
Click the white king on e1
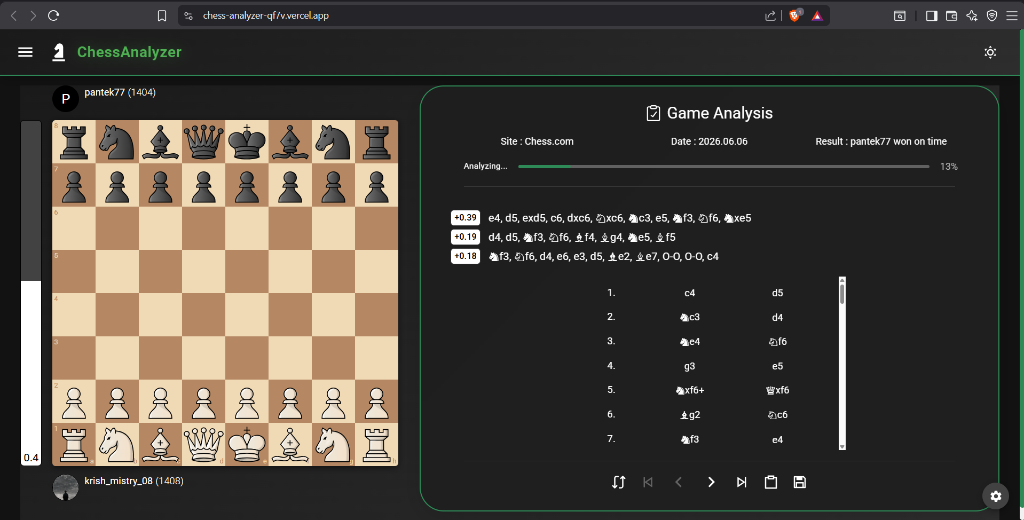[x=247, y=444]
